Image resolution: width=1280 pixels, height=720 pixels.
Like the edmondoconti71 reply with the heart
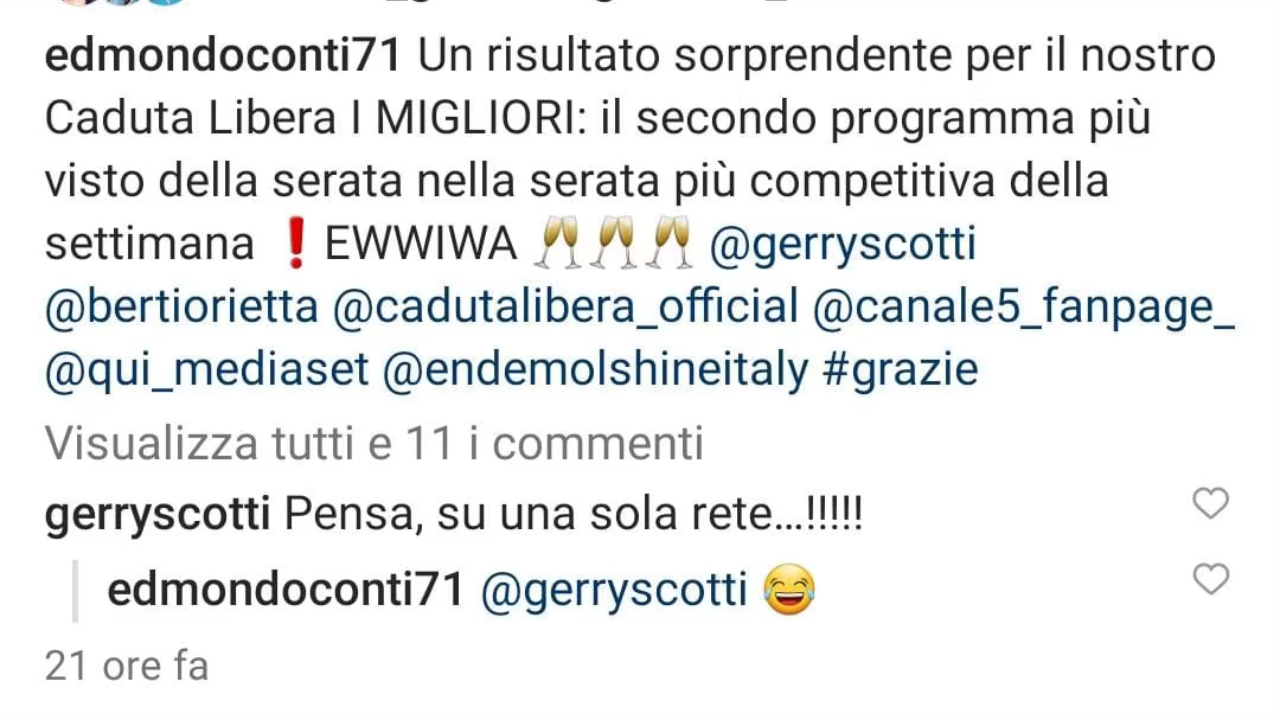tap(1211, 578)
